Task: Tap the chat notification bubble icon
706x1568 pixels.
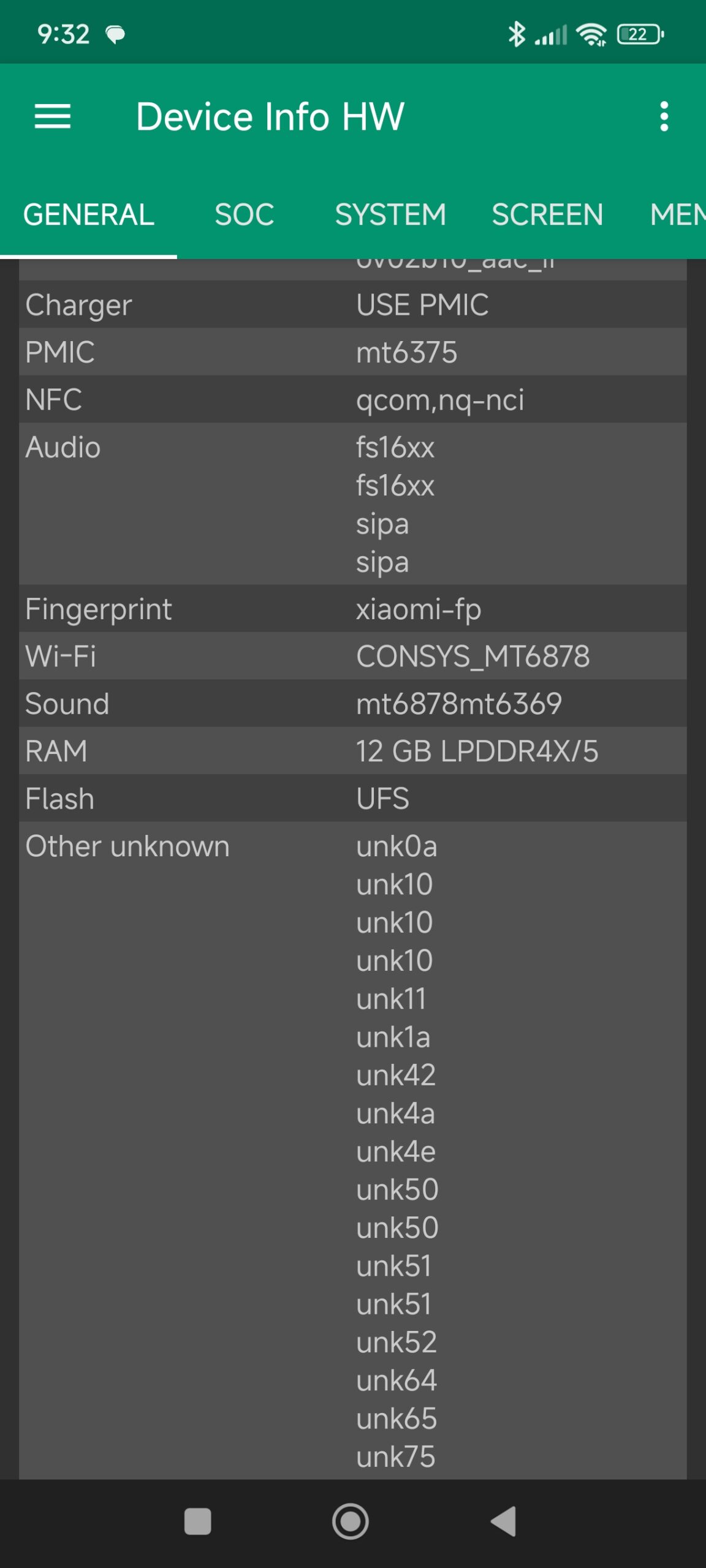Action: (x=115, y=34)
